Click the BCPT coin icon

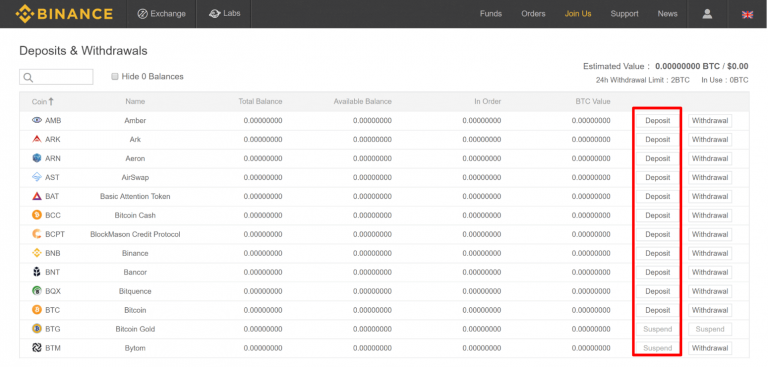pos(37,234)
